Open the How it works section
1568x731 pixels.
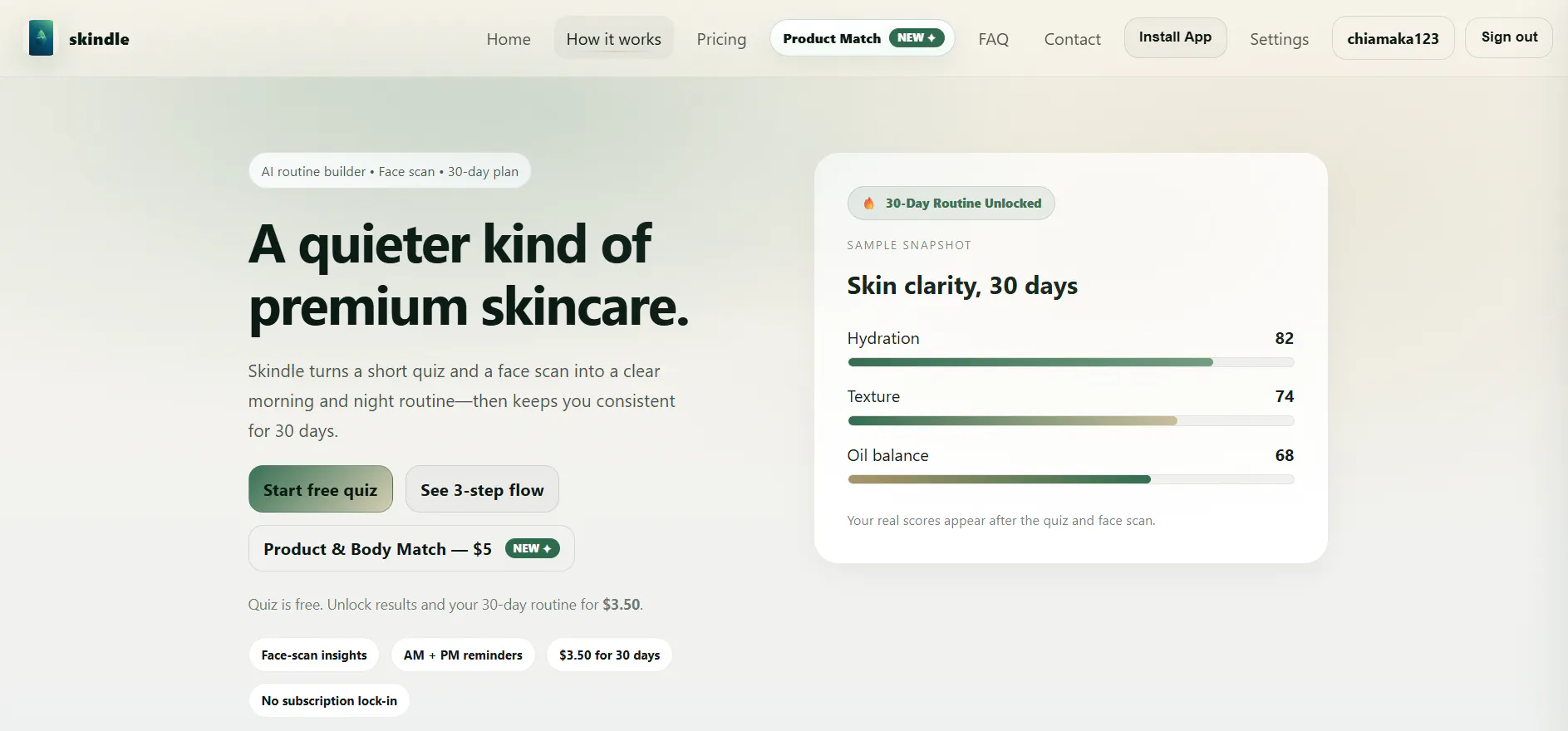tap(614, 39)
